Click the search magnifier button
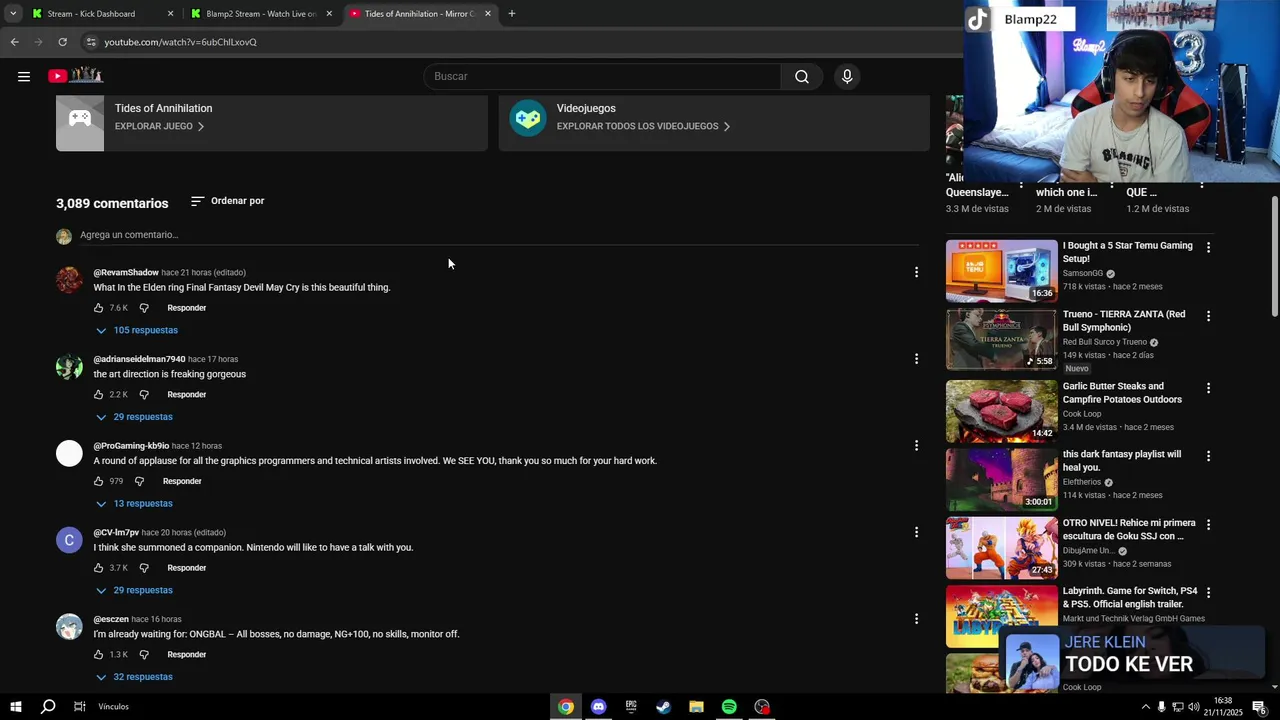This screenshot has width=1280, height=720. click(802, 76)
